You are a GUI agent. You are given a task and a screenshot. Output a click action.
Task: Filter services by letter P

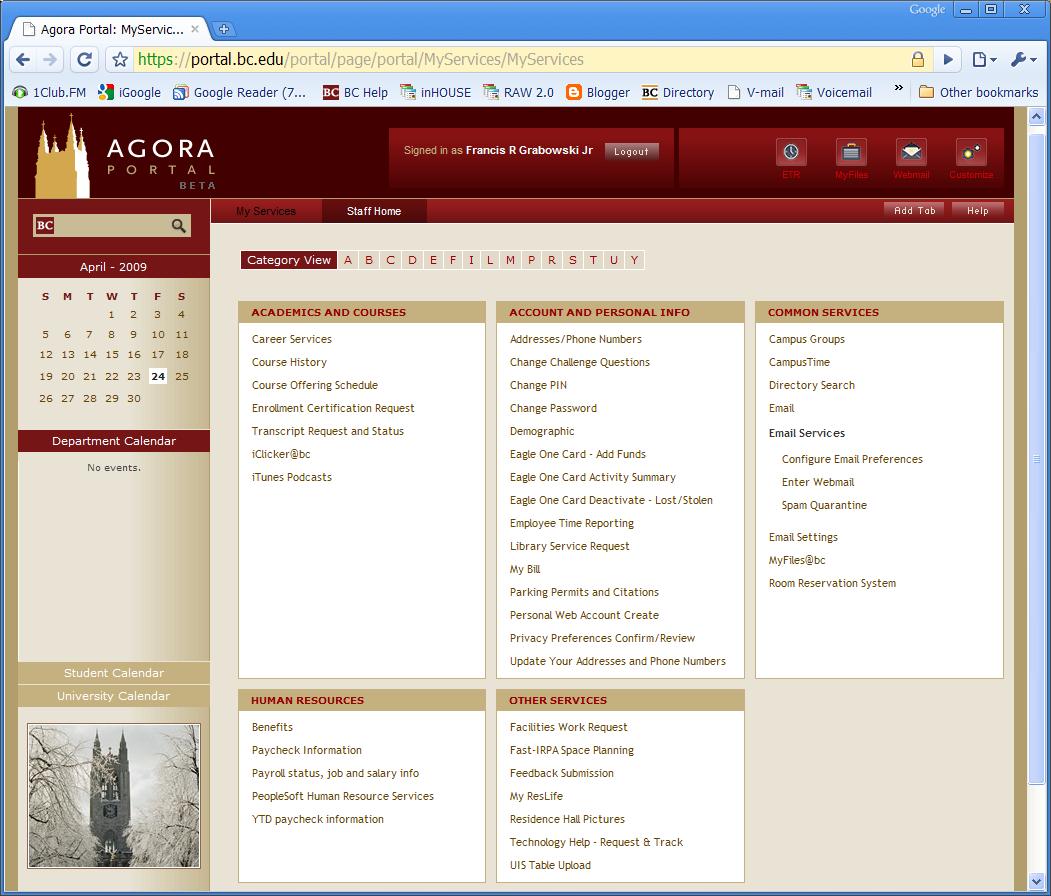pos(532,260)
